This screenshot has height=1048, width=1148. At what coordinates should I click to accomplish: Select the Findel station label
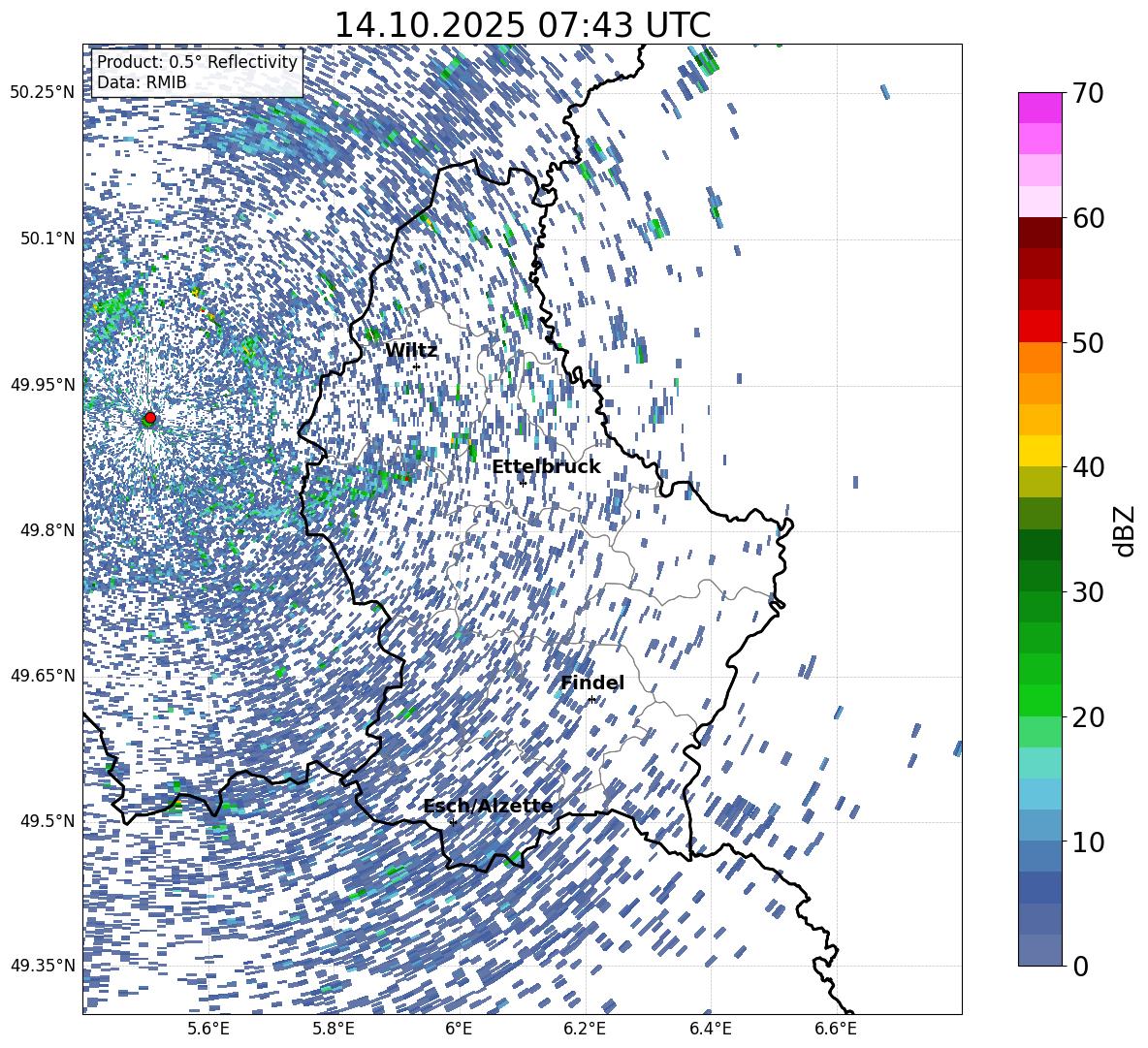(x=592, y=683)
